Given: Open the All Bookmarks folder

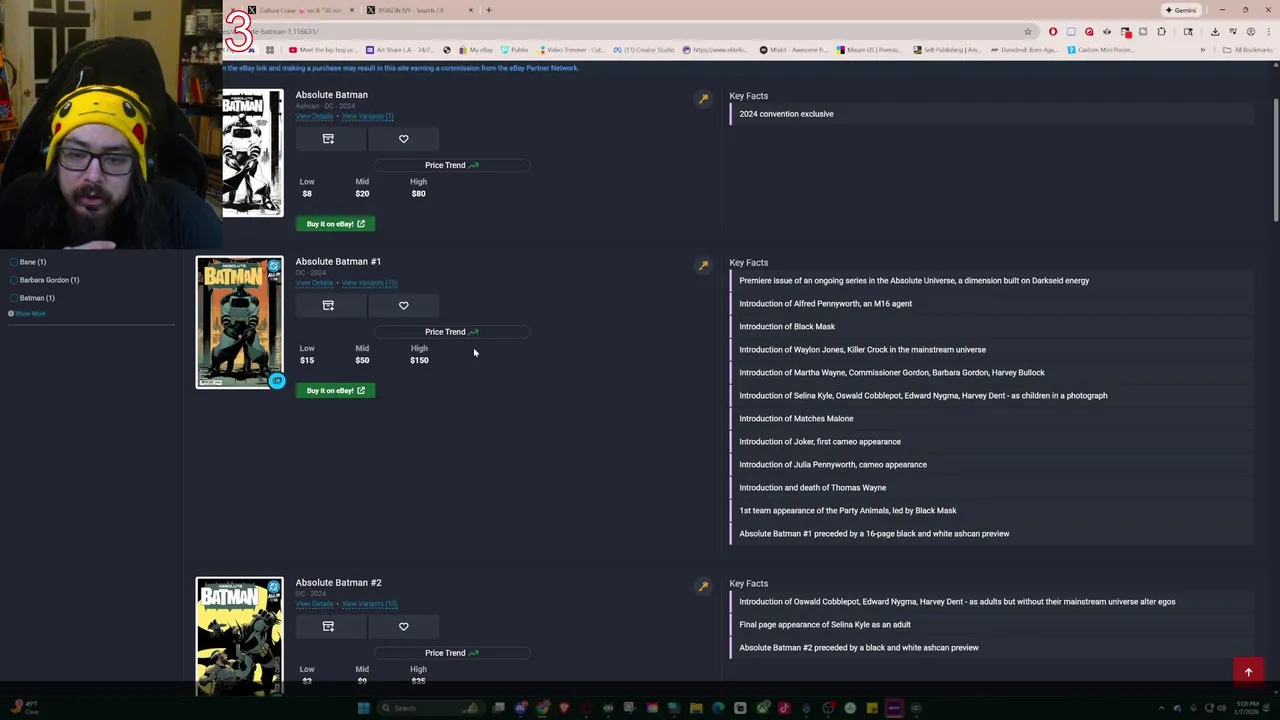Looking at the screenshot, I should pos(1247,50).
